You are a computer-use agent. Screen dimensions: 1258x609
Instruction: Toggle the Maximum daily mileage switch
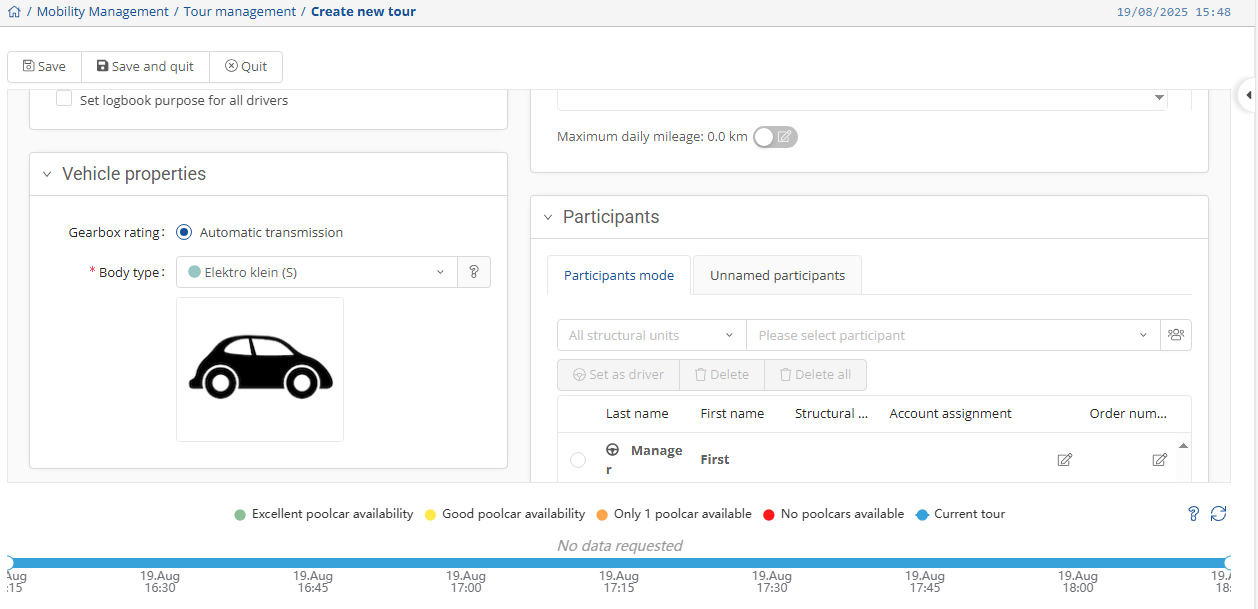(x=775, y=137)
